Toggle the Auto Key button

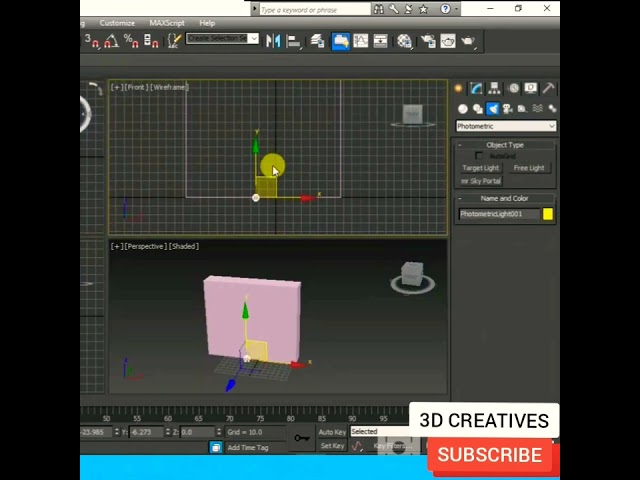coord(332,432)
